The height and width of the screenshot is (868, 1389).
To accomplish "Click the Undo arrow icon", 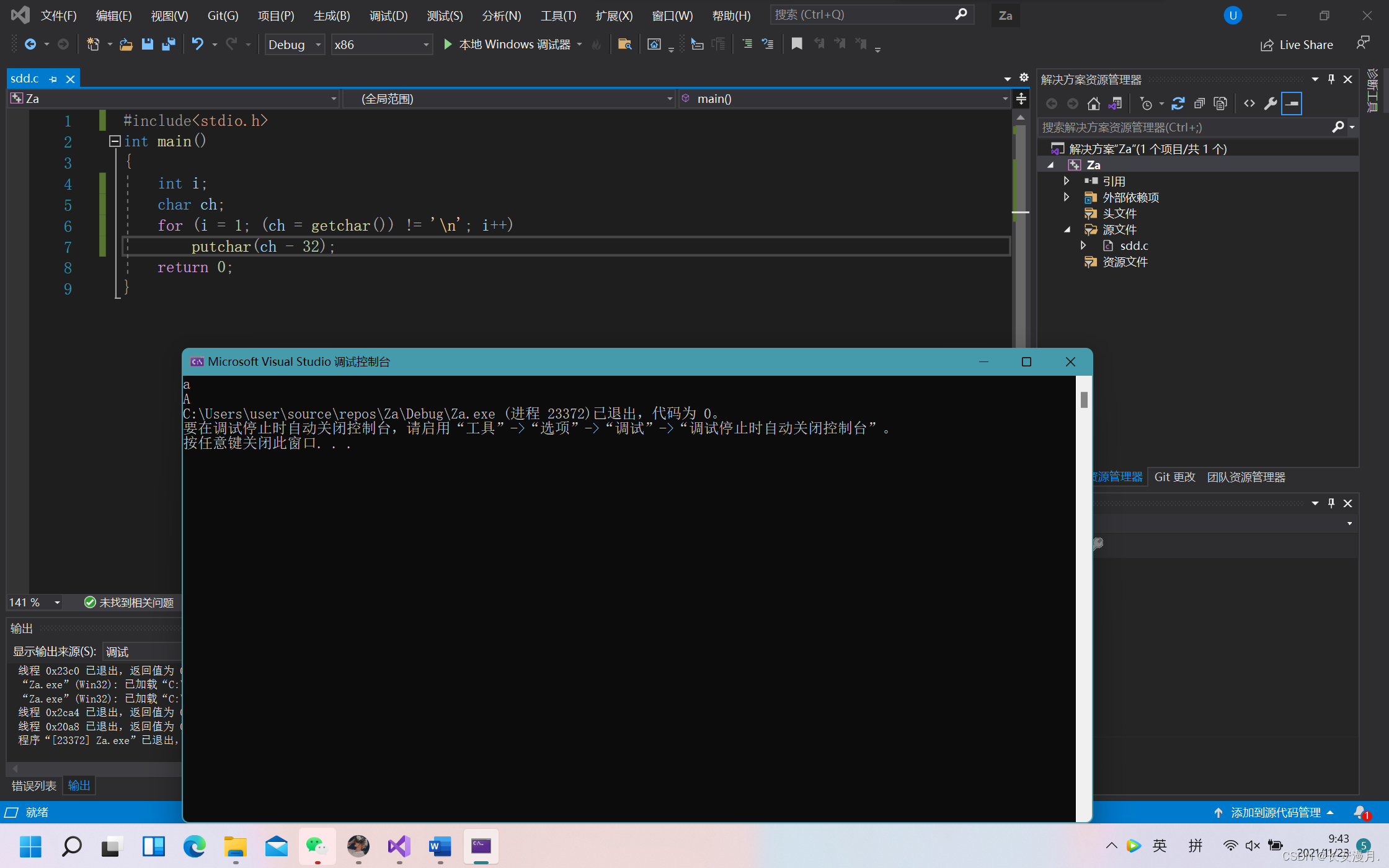I will [x=197, y=44].
